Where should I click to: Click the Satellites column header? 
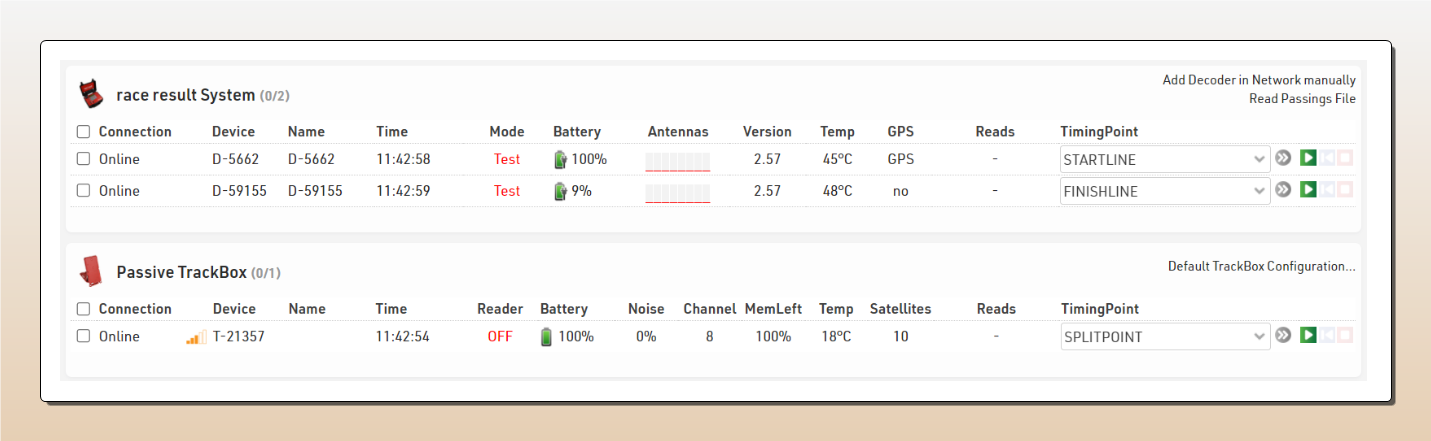pos(900,309)
